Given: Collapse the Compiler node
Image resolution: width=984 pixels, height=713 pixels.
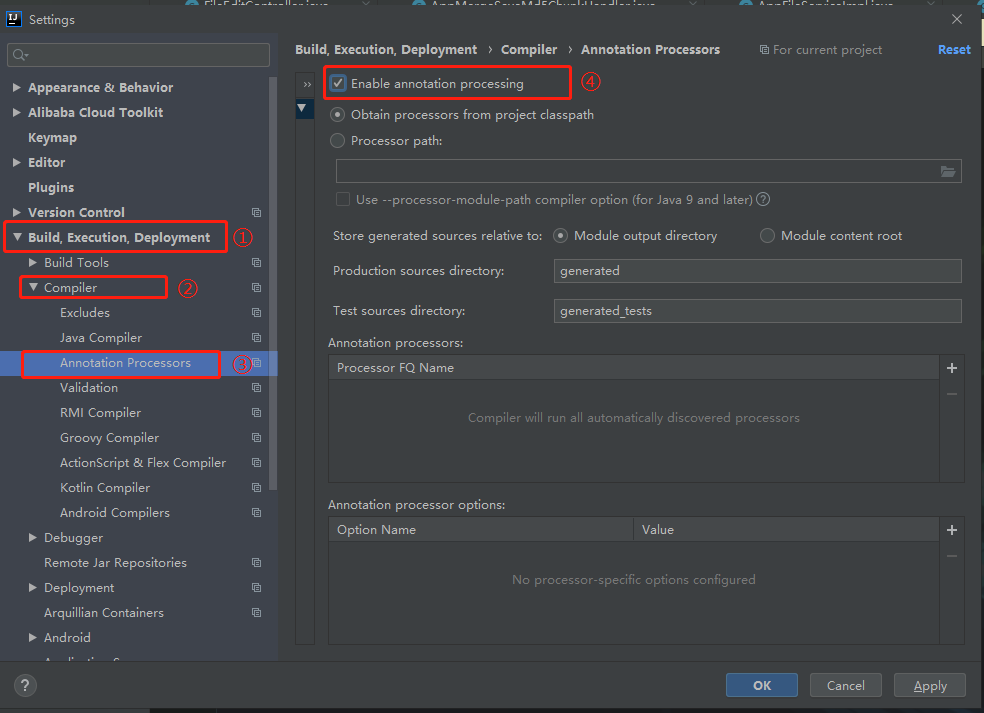Looking at the screenshot, I should (33, 287).
